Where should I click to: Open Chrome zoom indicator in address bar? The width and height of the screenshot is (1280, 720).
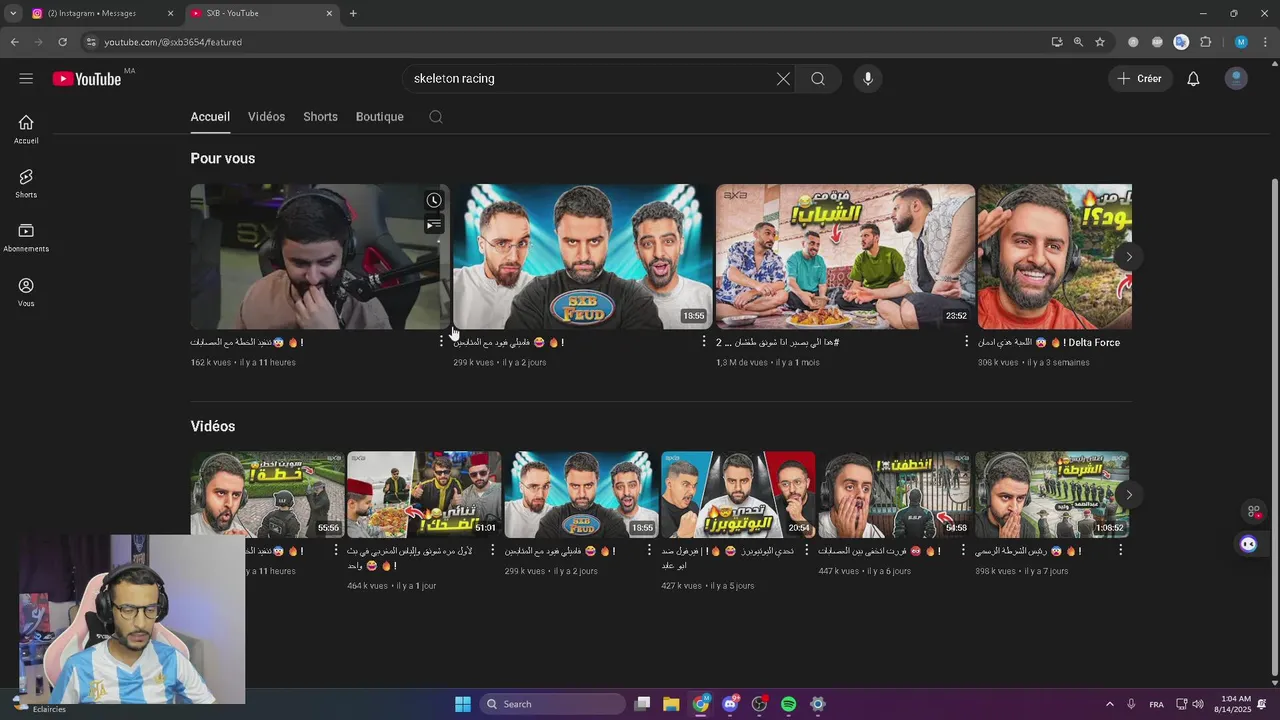[x=1078, y=42]
